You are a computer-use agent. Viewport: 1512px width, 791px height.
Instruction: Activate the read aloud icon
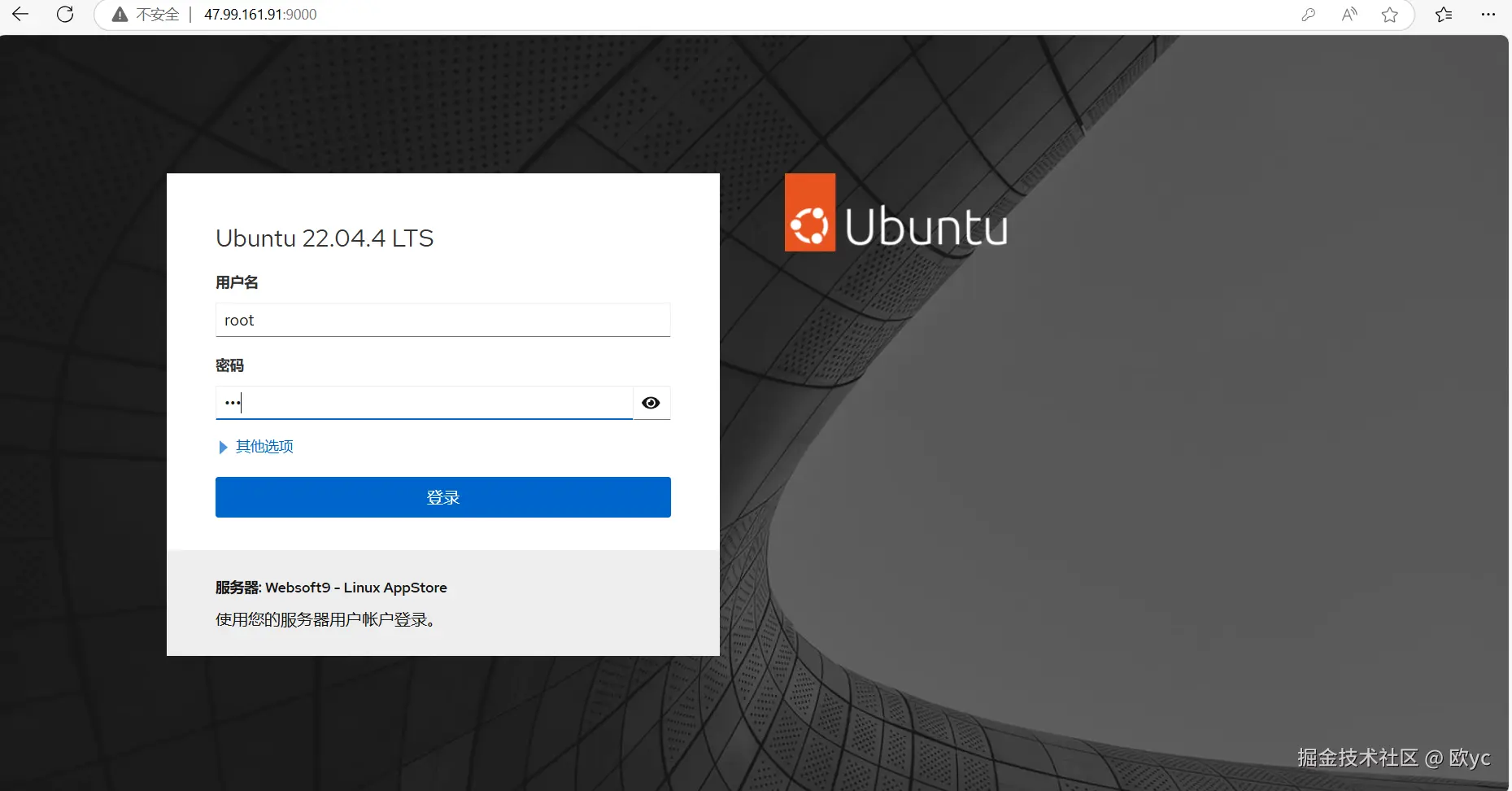(1349, 15)
